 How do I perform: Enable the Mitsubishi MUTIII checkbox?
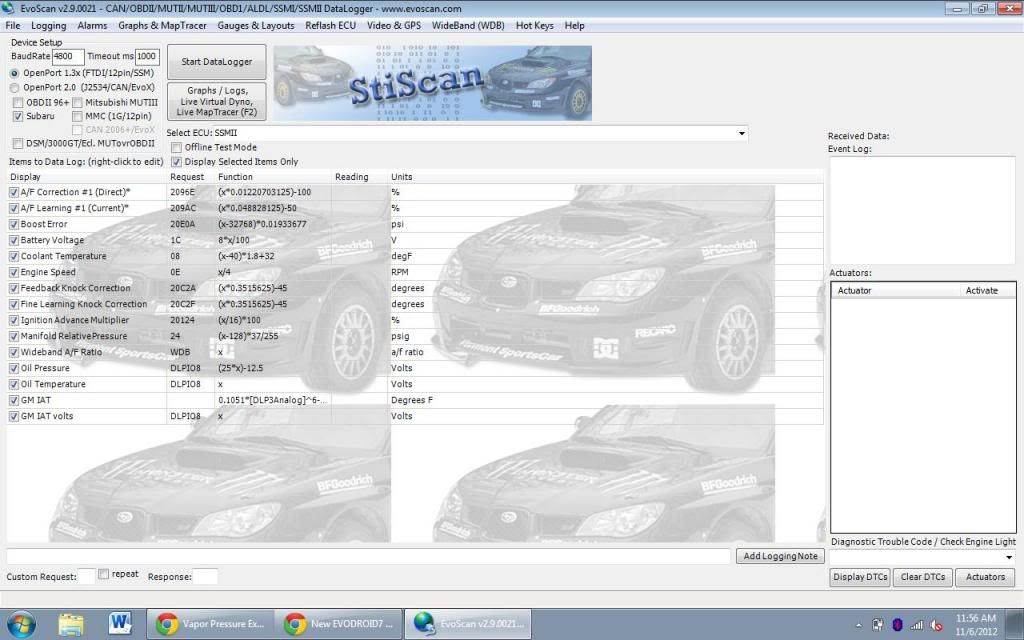coord(77,103)
